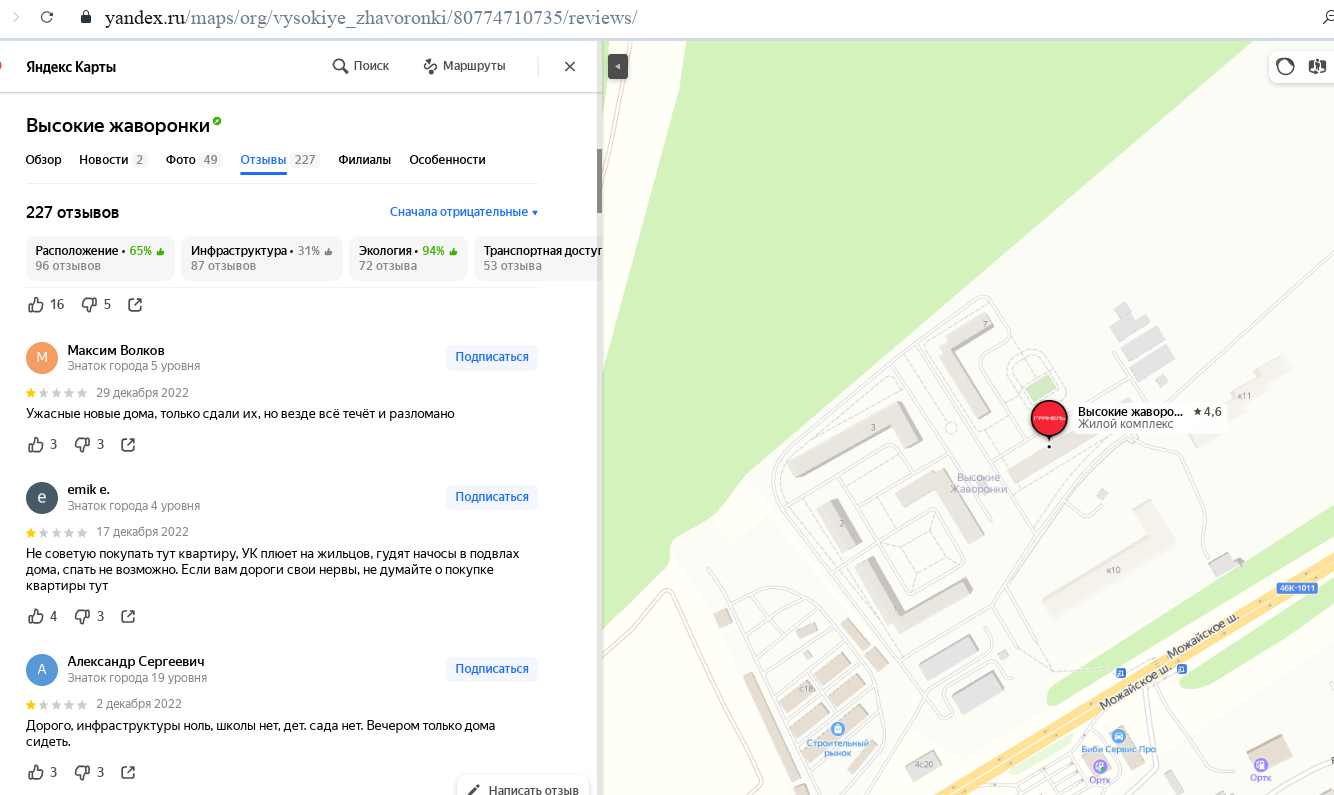Open Маршруты route planner
This screenshot has width=1334, height=795.
coord(464,66)
